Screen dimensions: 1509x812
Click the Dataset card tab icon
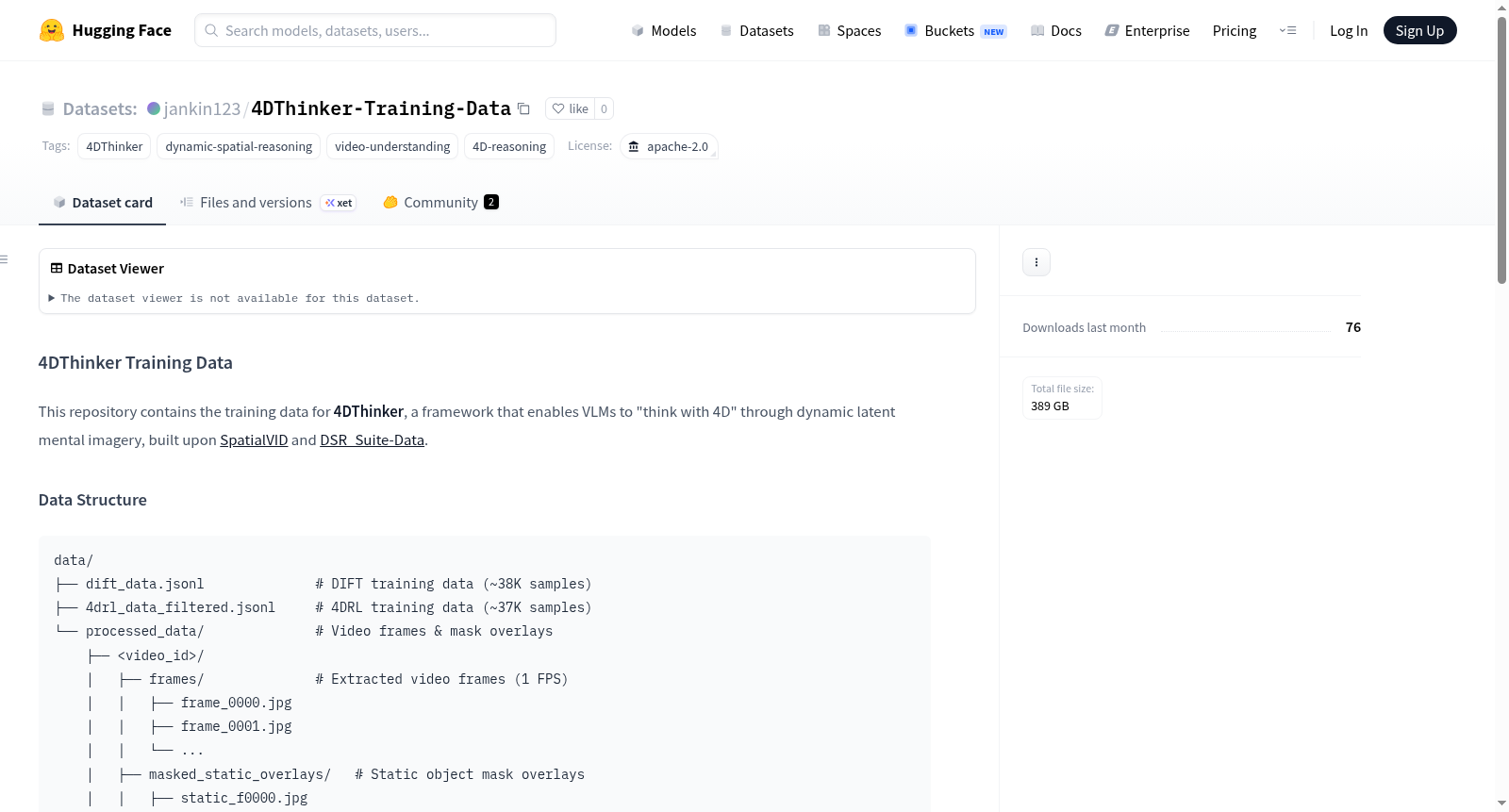point(59,203)
